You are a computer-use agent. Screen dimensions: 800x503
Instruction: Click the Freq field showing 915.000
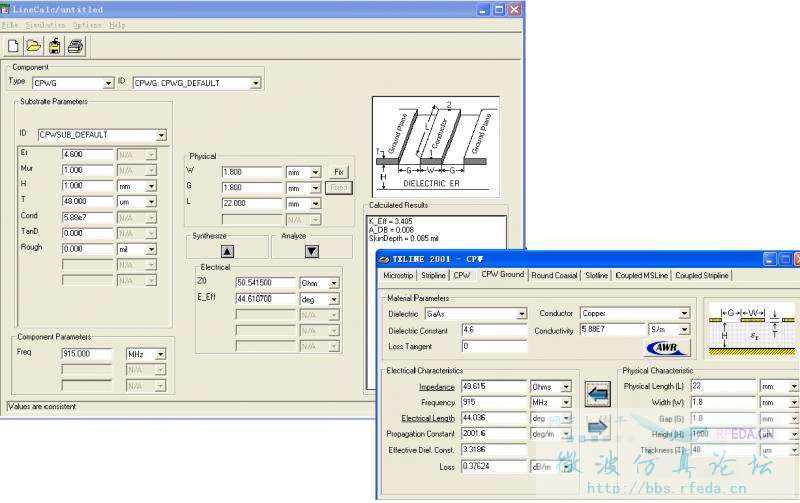[x=87, y=354]
